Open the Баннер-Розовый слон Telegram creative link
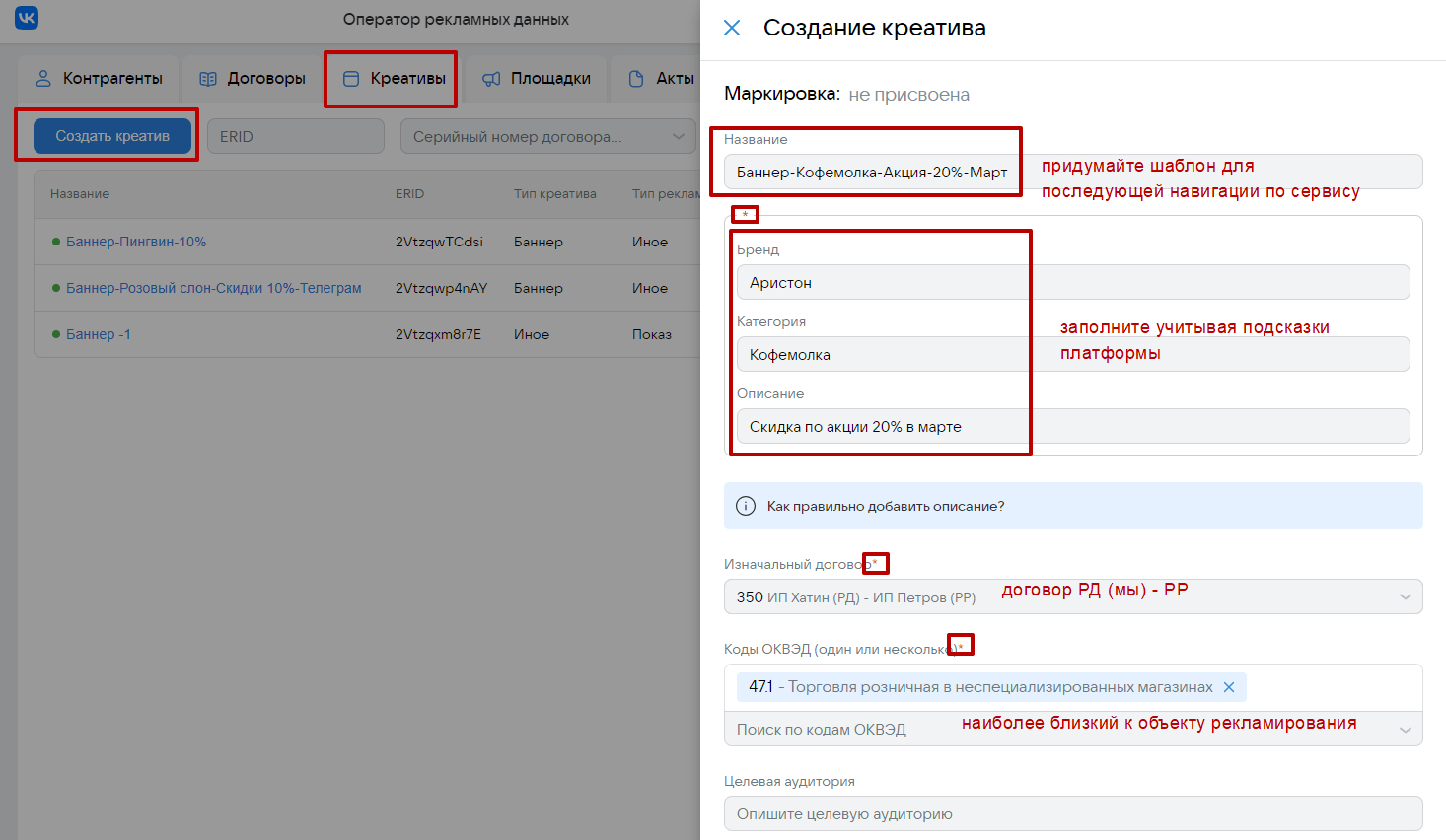Image resolution: width=1446 pixels, height=840 pixels. click(x=213, y=288)
